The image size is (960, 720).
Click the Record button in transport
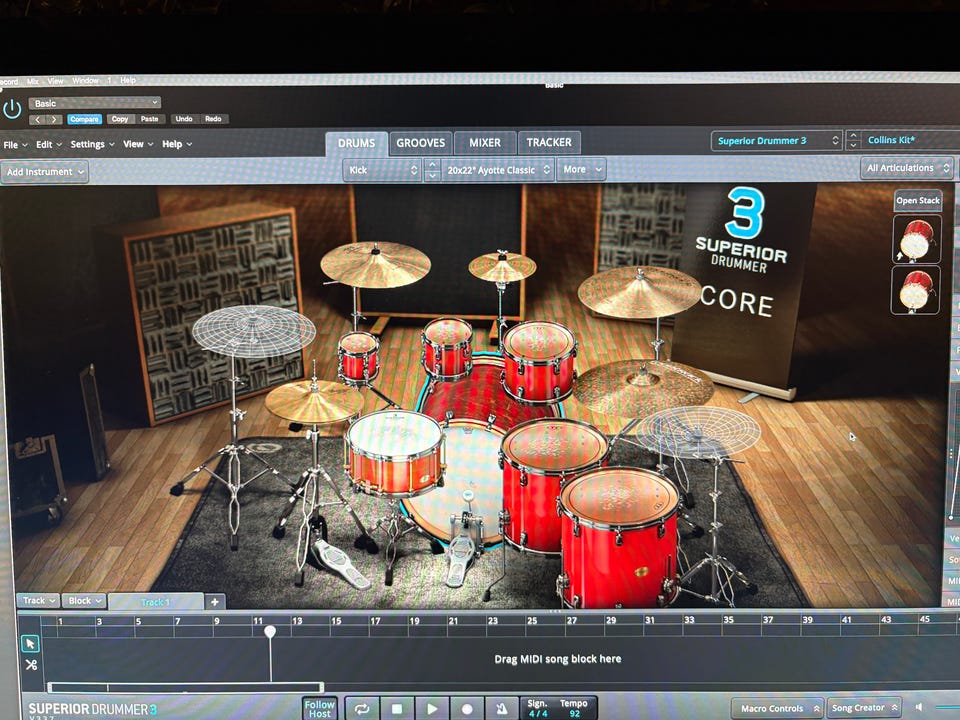pyautogui.click(x=467, y=709)
